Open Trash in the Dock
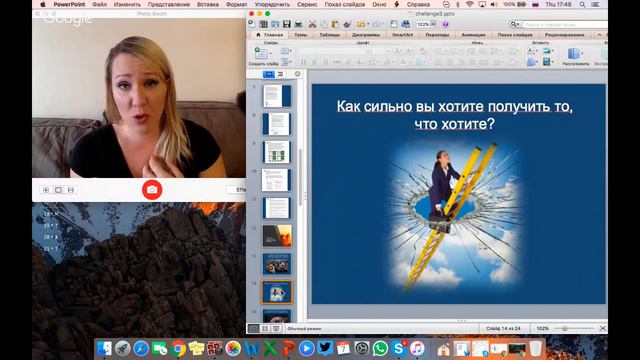The height and width of the screenshot is (360, 640). click(x=535, y=349)
